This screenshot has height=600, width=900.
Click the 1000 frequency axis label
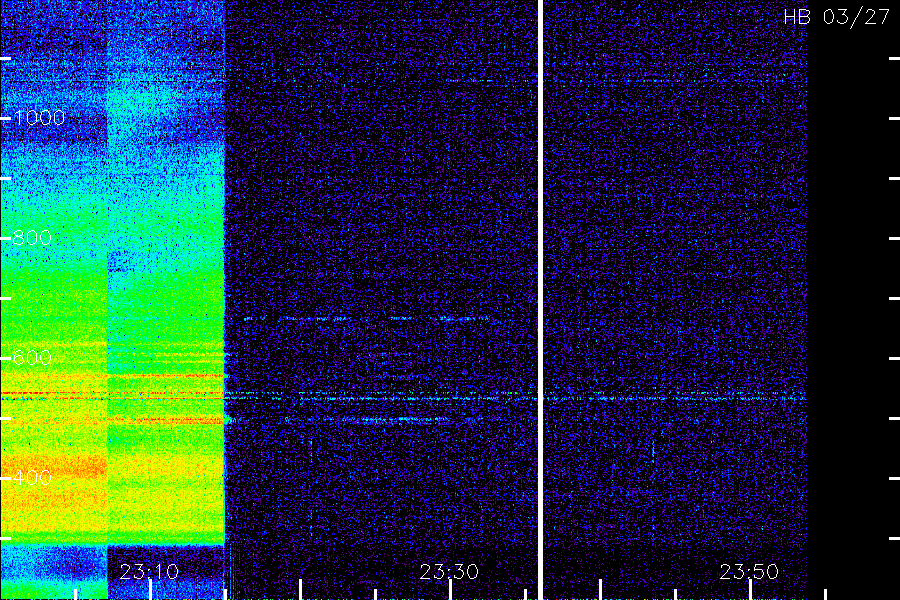(x=39, y=118)
